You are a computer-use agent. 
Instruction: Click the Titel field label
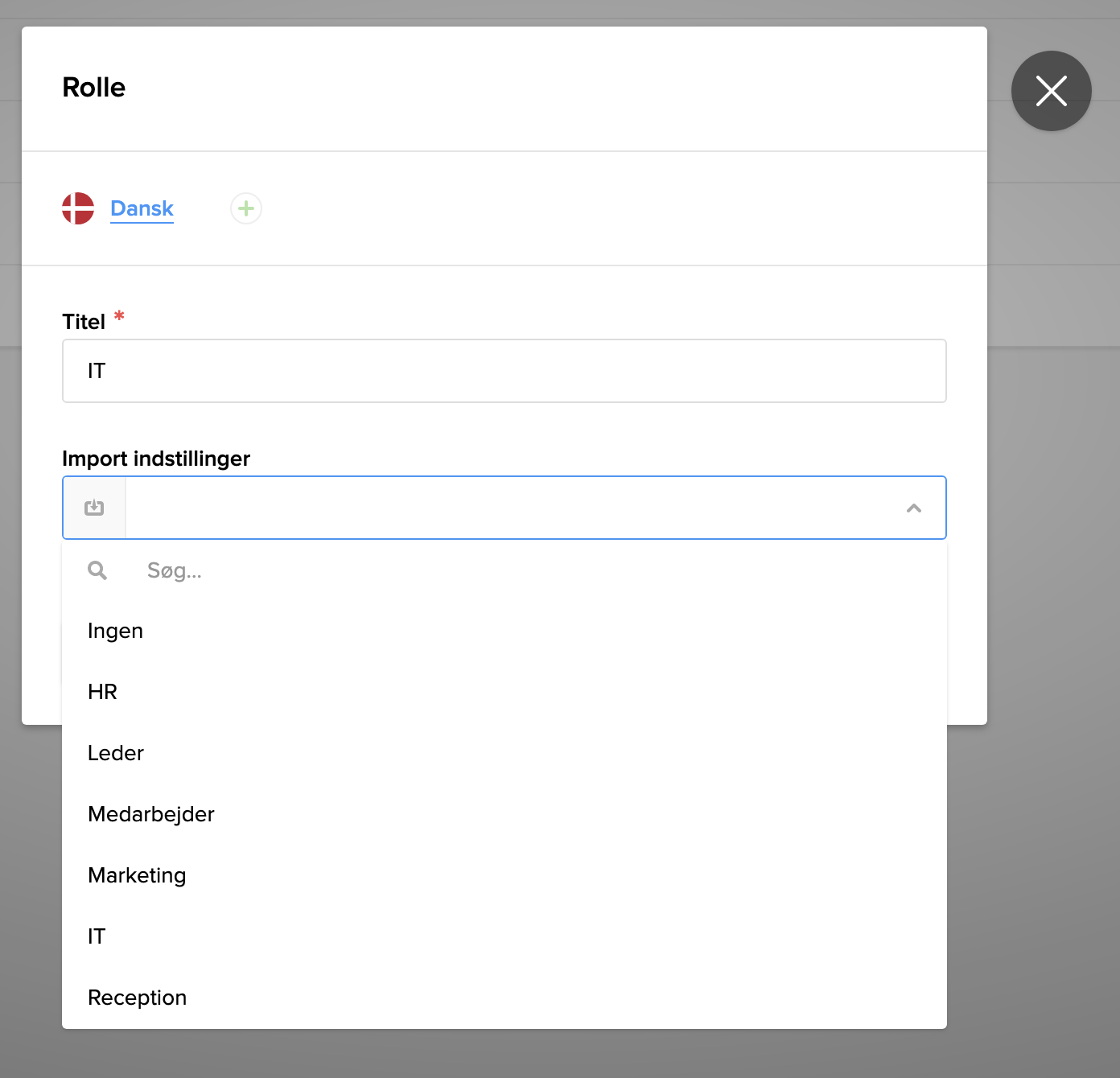point(84,322)
